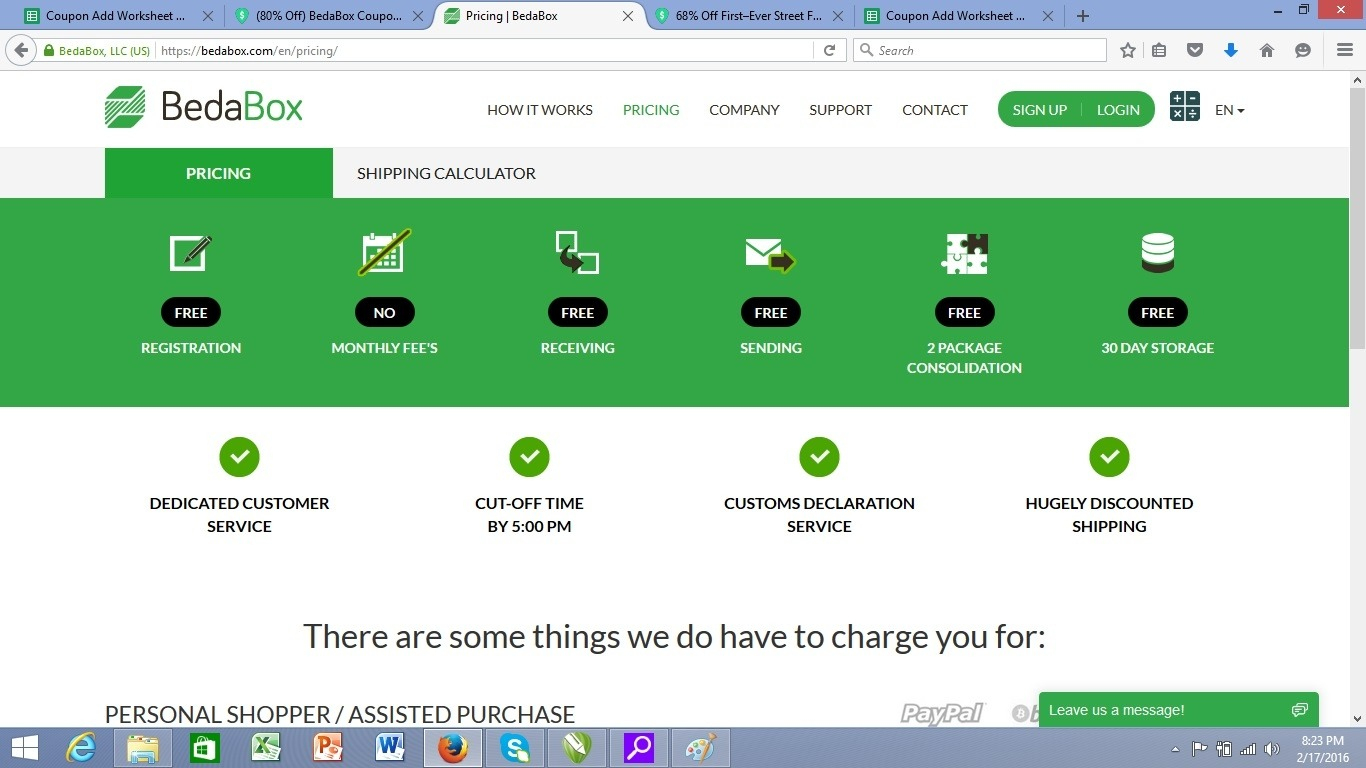Select the green PRICING tab
This screenshot has width=1366, height=768.
(218, 173)
